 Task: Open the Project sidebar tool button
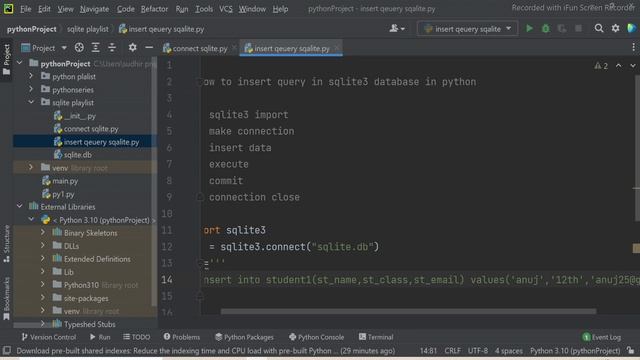tap(7, 60)
